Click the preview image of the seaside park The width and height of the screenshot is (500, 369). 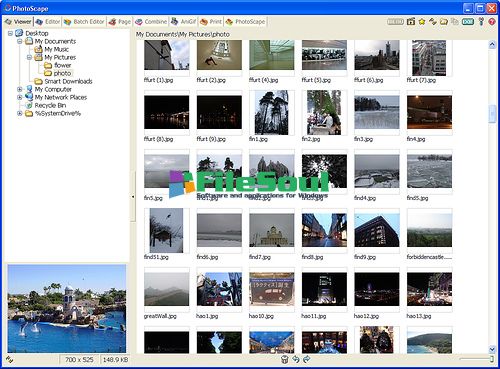(x=67, y=309)
